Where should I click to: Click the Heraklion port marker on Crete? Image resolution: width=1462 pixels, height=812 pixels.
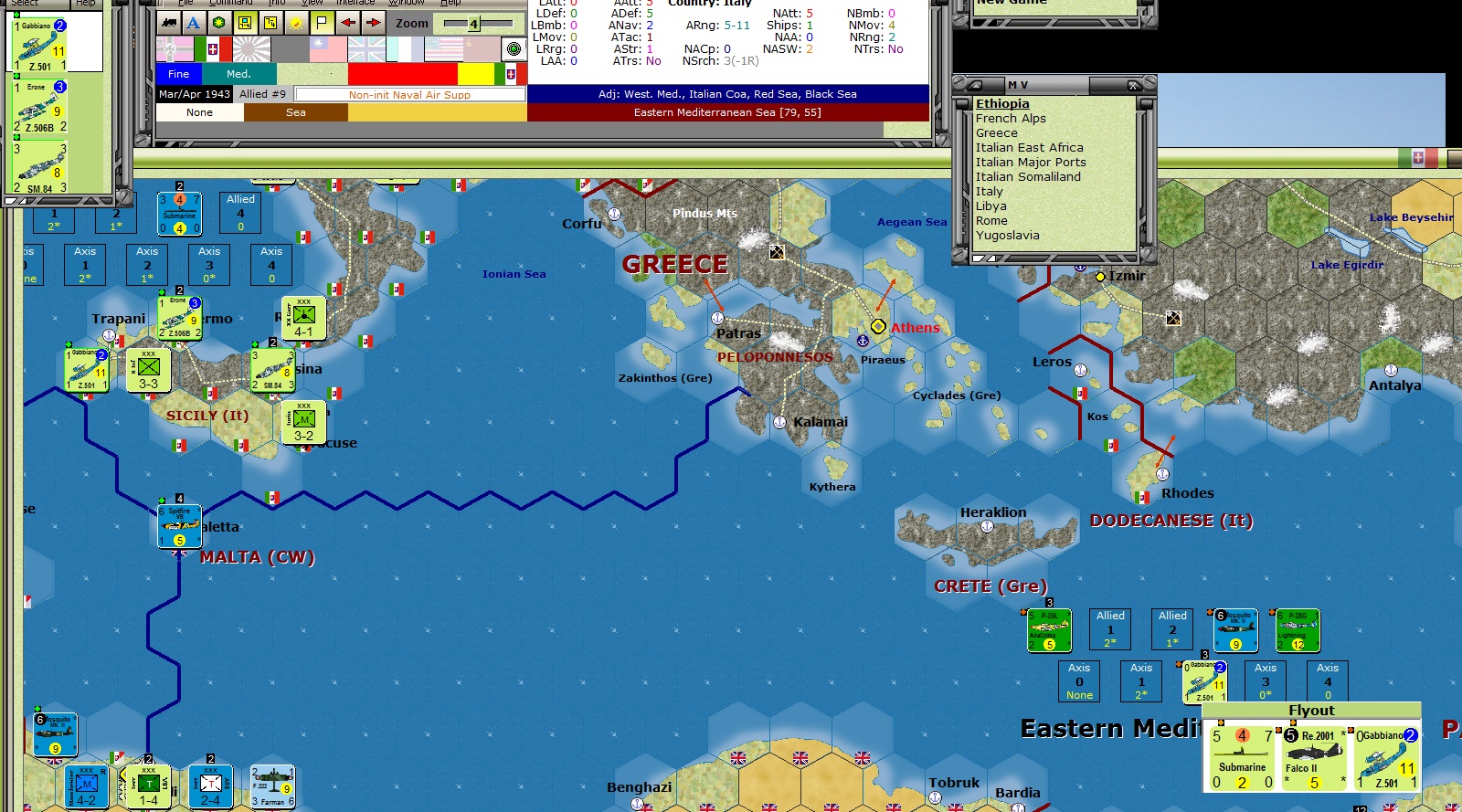987,526
